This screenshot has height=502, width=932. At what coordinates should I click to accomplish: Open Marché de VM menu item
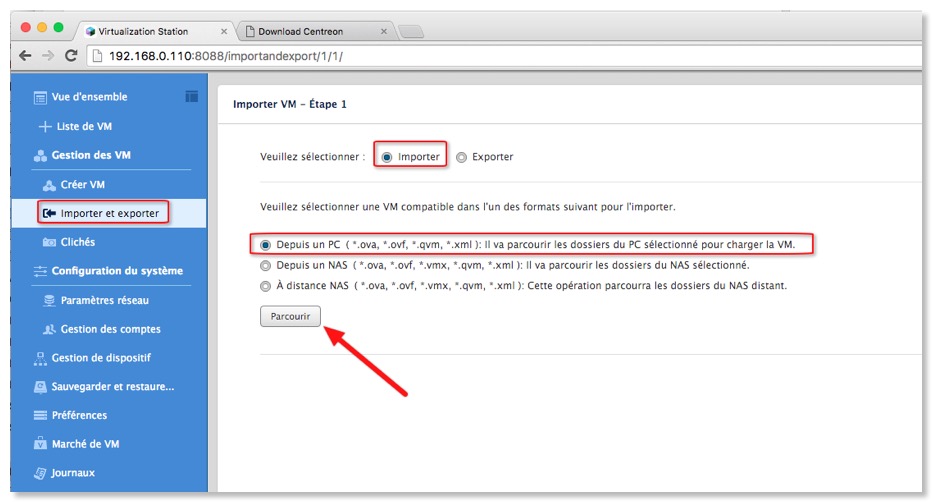[85, 444]
